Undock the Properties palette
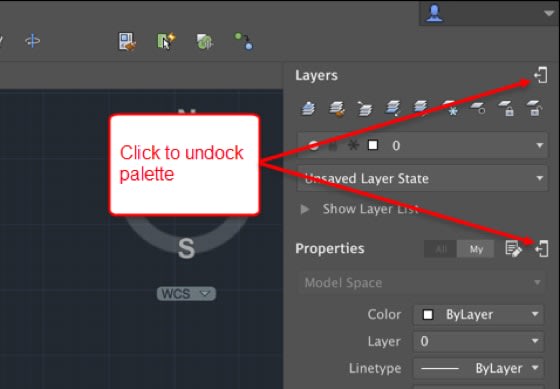The height and width of the screenshot is (389, 560). 542,248
